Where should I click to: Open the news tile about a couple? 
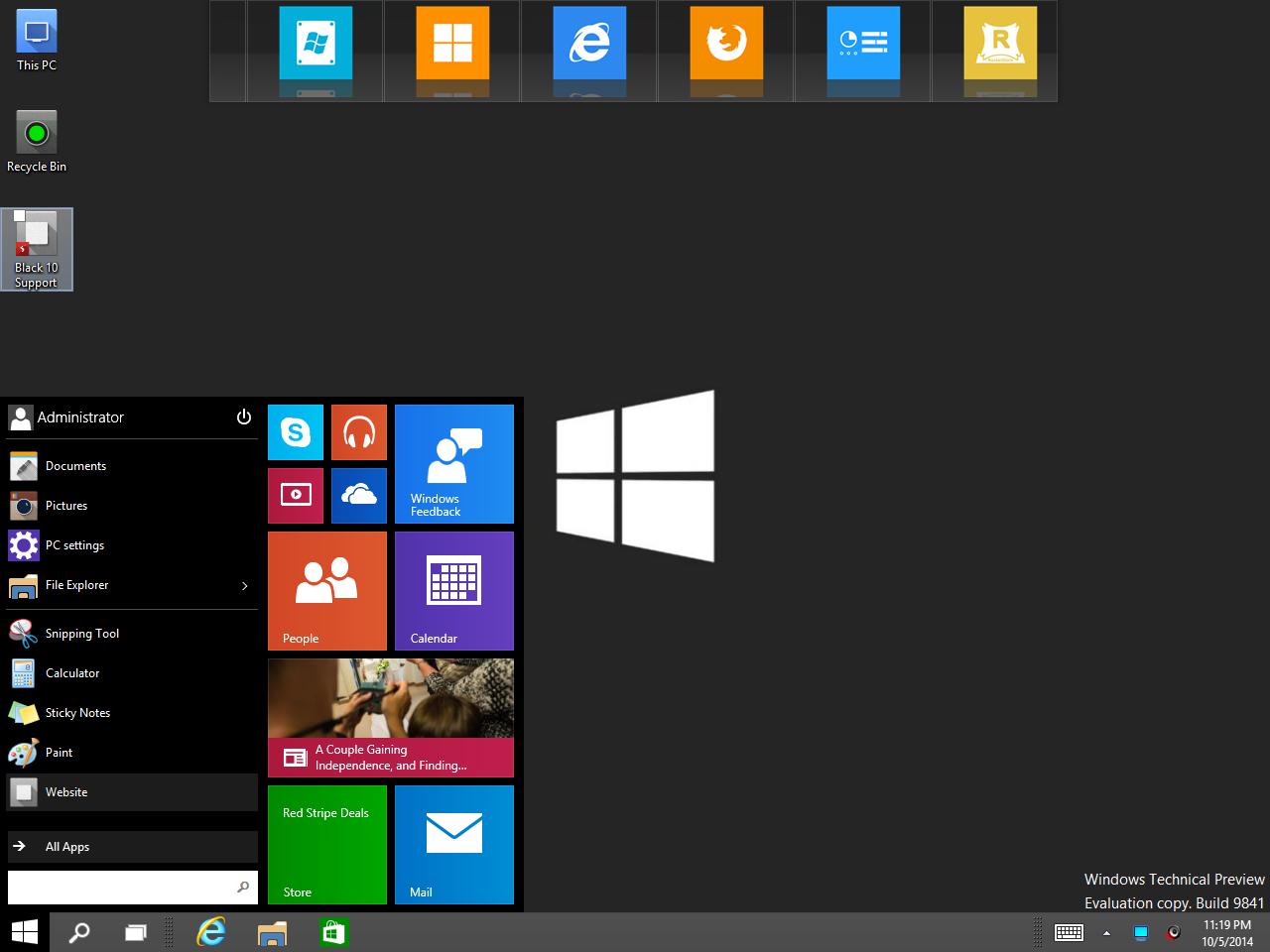point(391,718)
